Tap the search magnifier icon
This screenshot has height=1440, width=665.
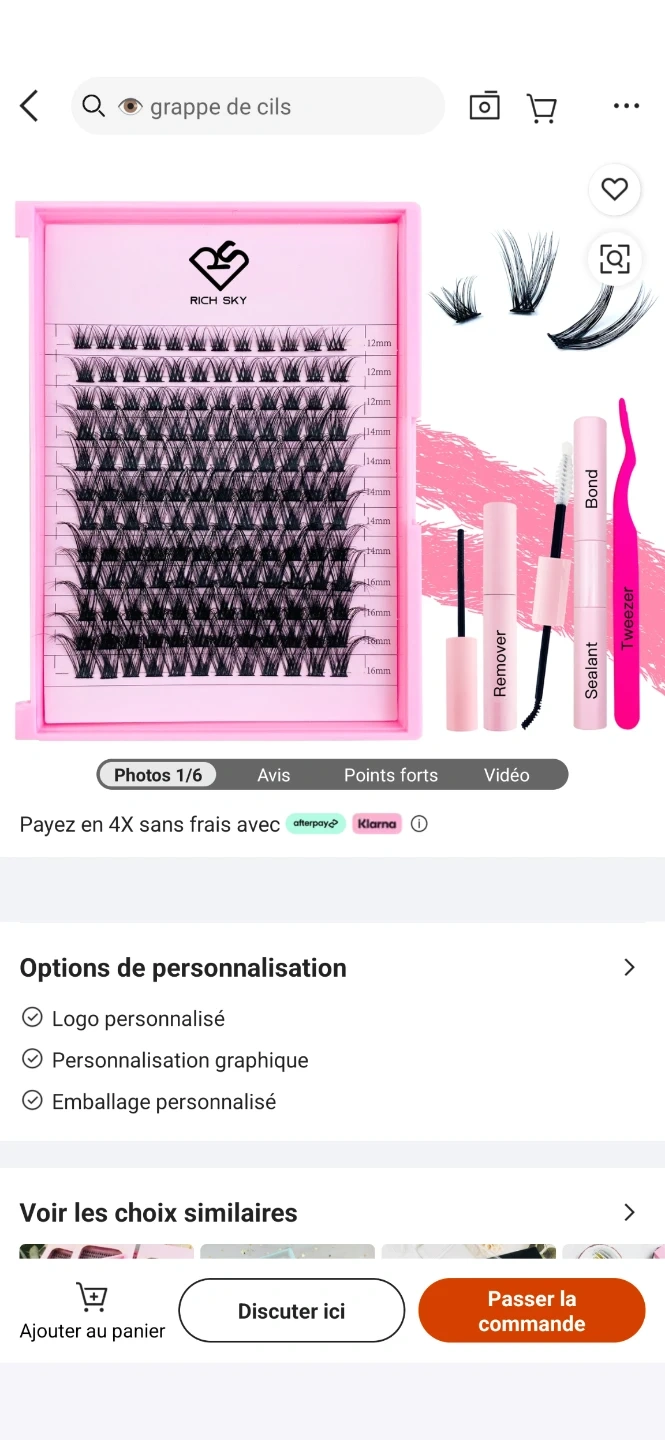coord(93,106)
